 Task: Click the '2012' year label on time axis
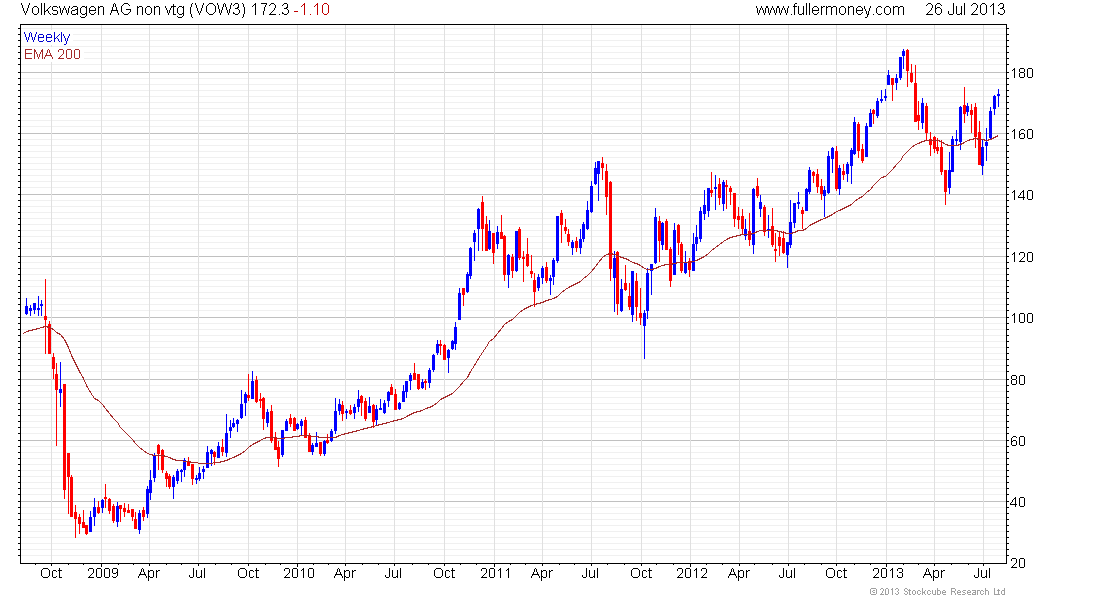click(692, 573)
